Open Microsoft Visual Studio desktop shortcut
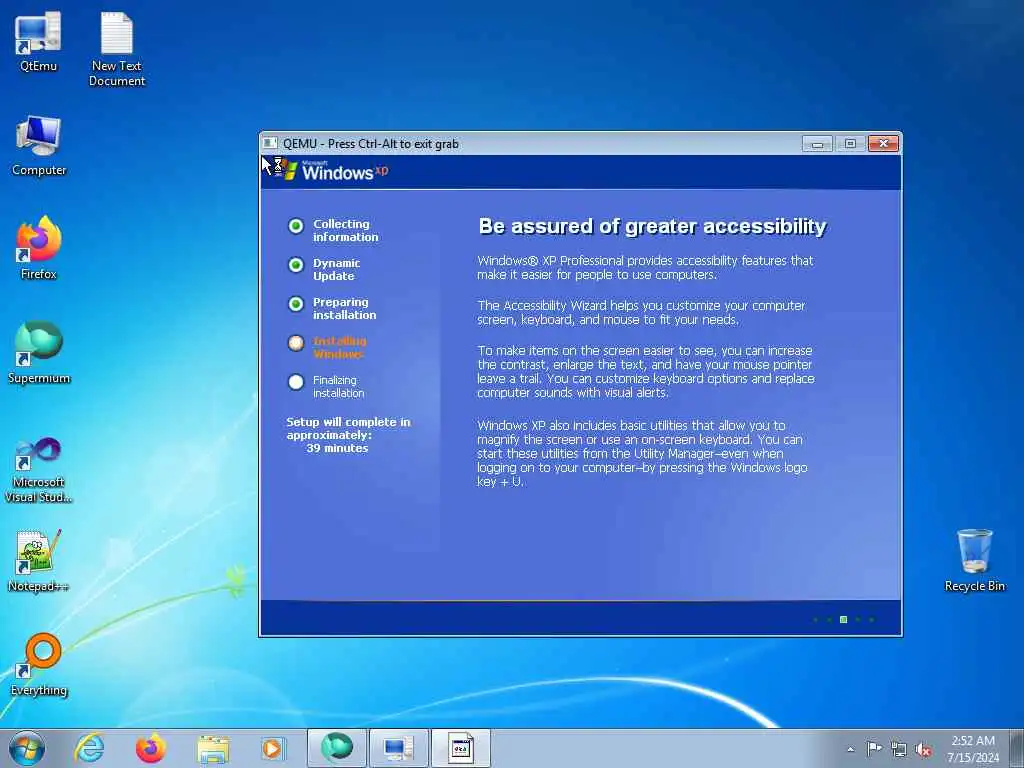The image size is (1024, 768). pyautogui.click(x=39, y=470)
